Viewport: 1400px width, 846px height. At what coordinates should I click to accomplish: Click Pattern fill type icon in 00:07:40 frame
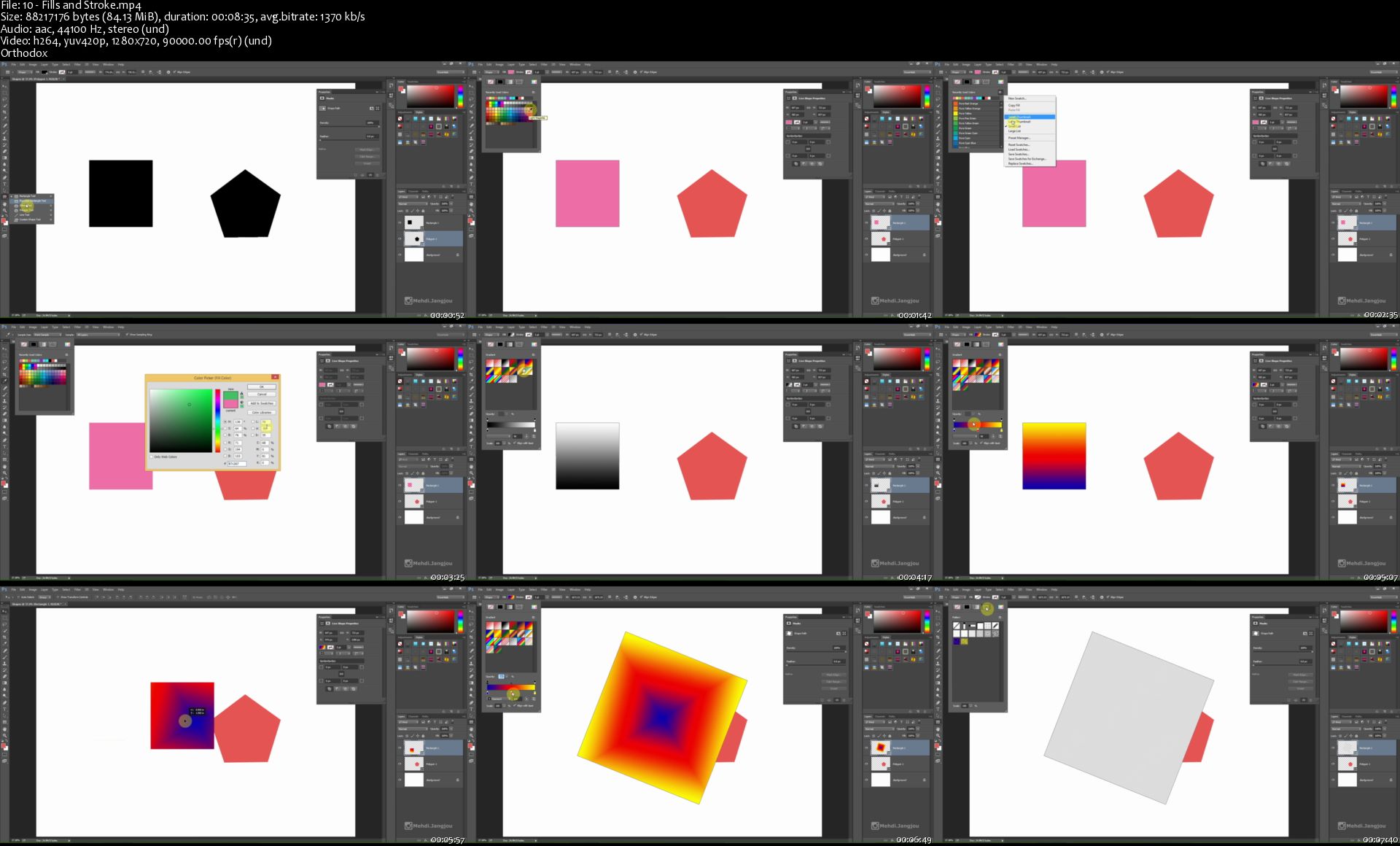point(987,607)
